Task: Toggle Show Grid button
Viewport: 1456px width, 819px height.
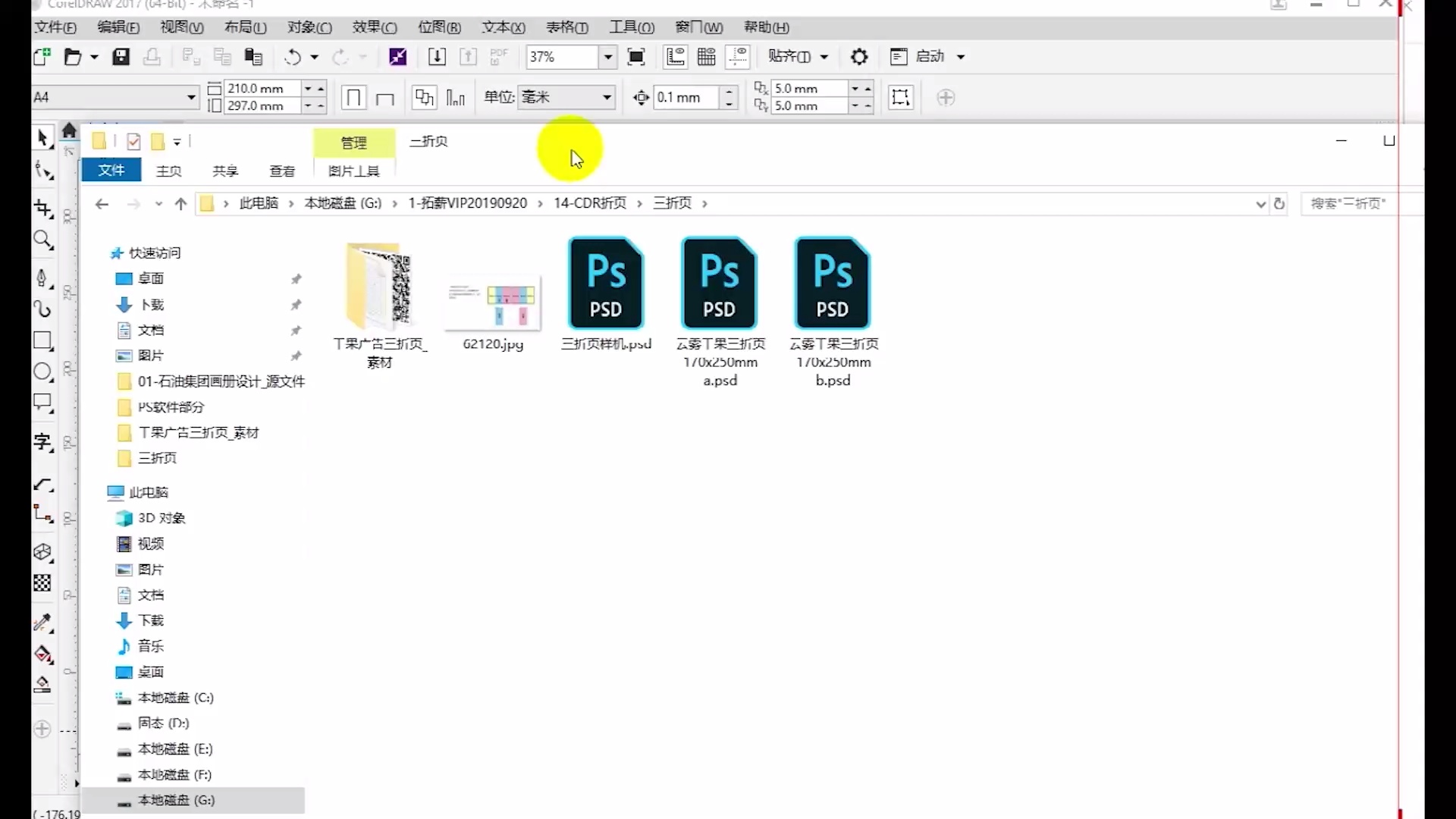Action: (x=706, y=57)
